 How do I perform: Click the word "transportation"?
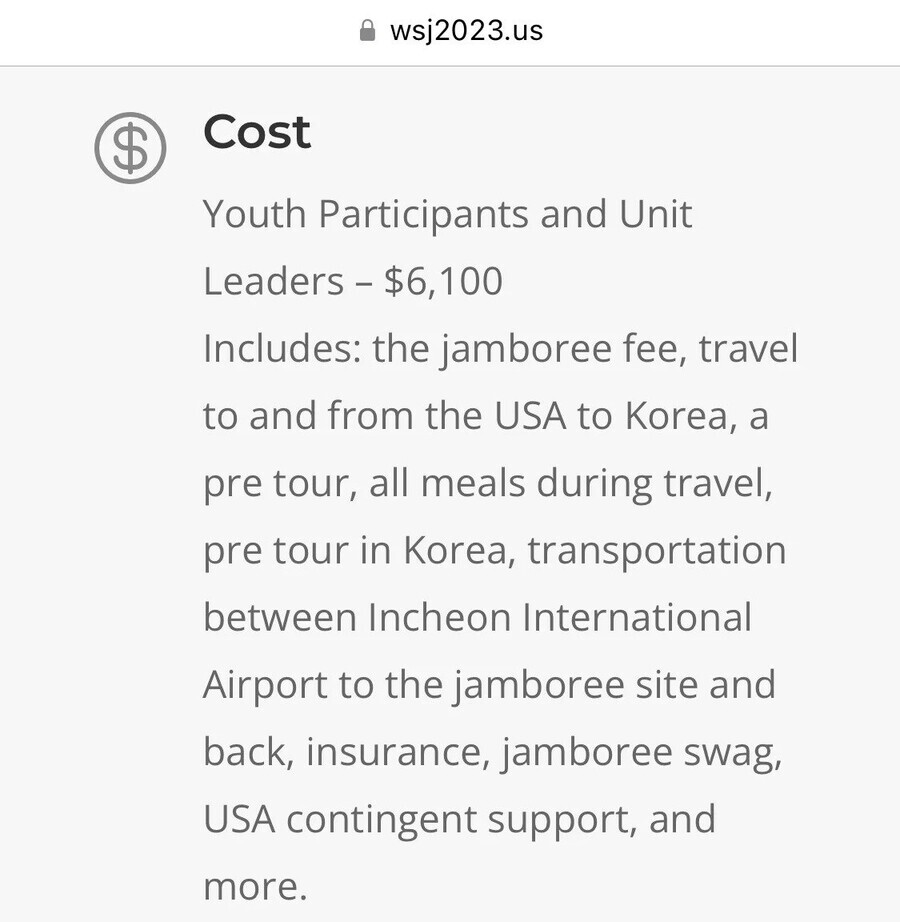(x=657, y=551)
